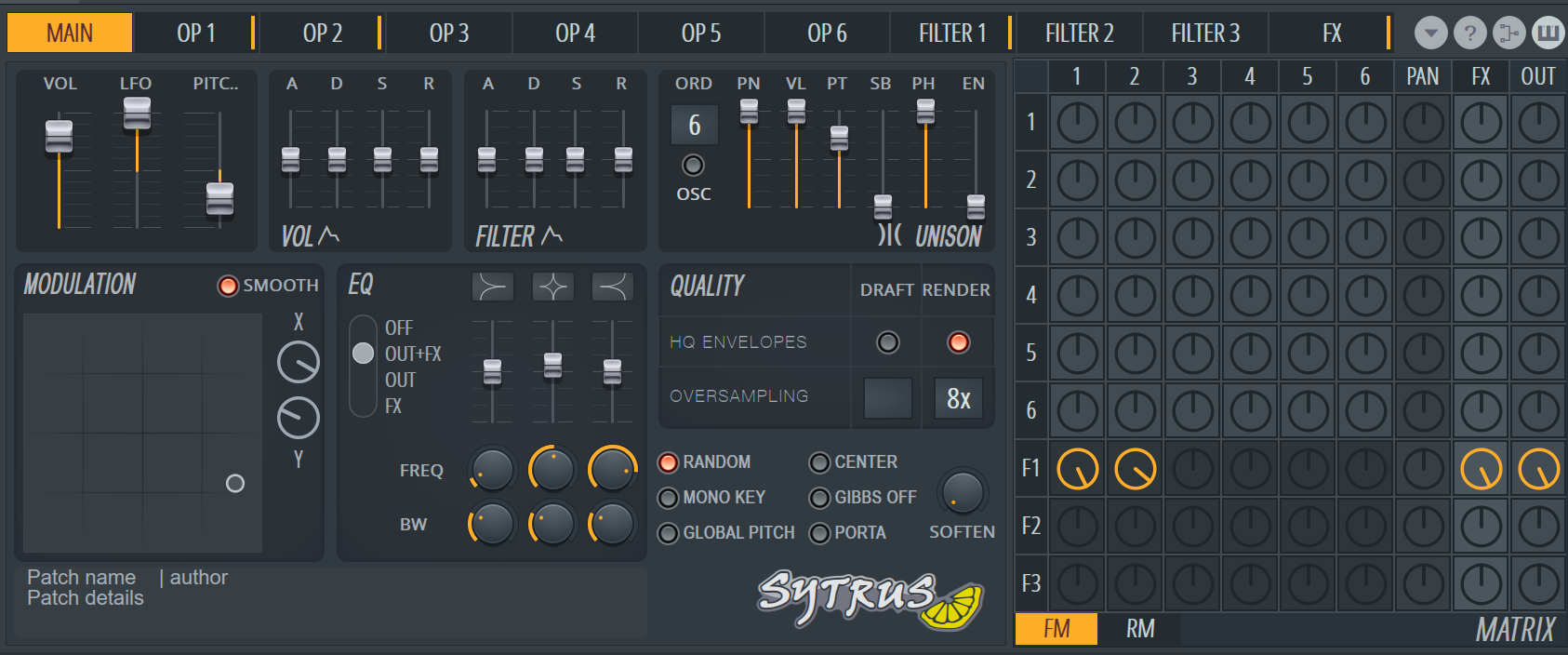This screenshot has width=1568, height=655.
Task: Click the FILTER envelope shape icon
Action: 551,234
